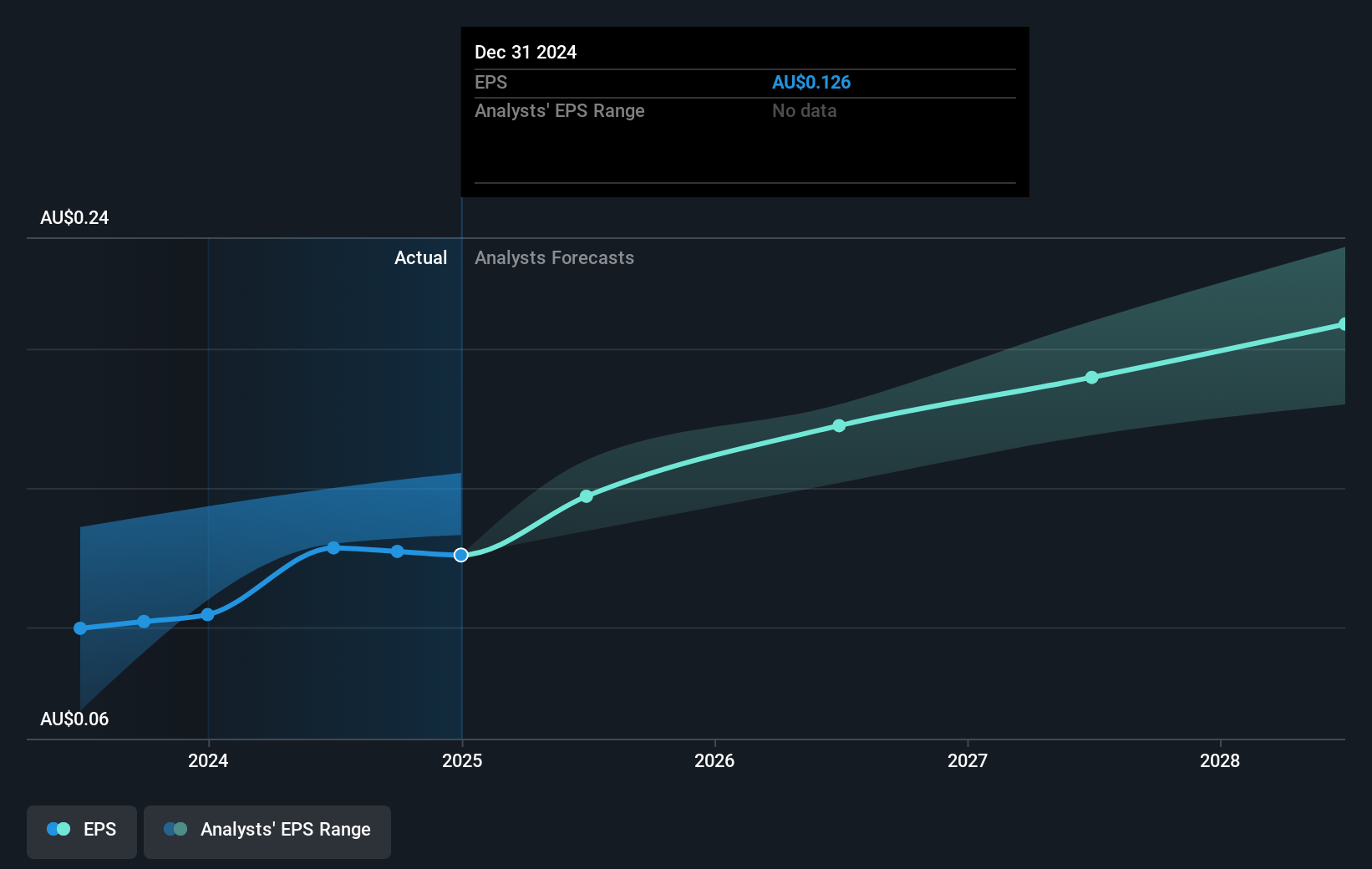This screenshot has height=869, width=1372.
Task: Toggle the 2024 EPS data point highlight
Action: [x=207, y=615]
